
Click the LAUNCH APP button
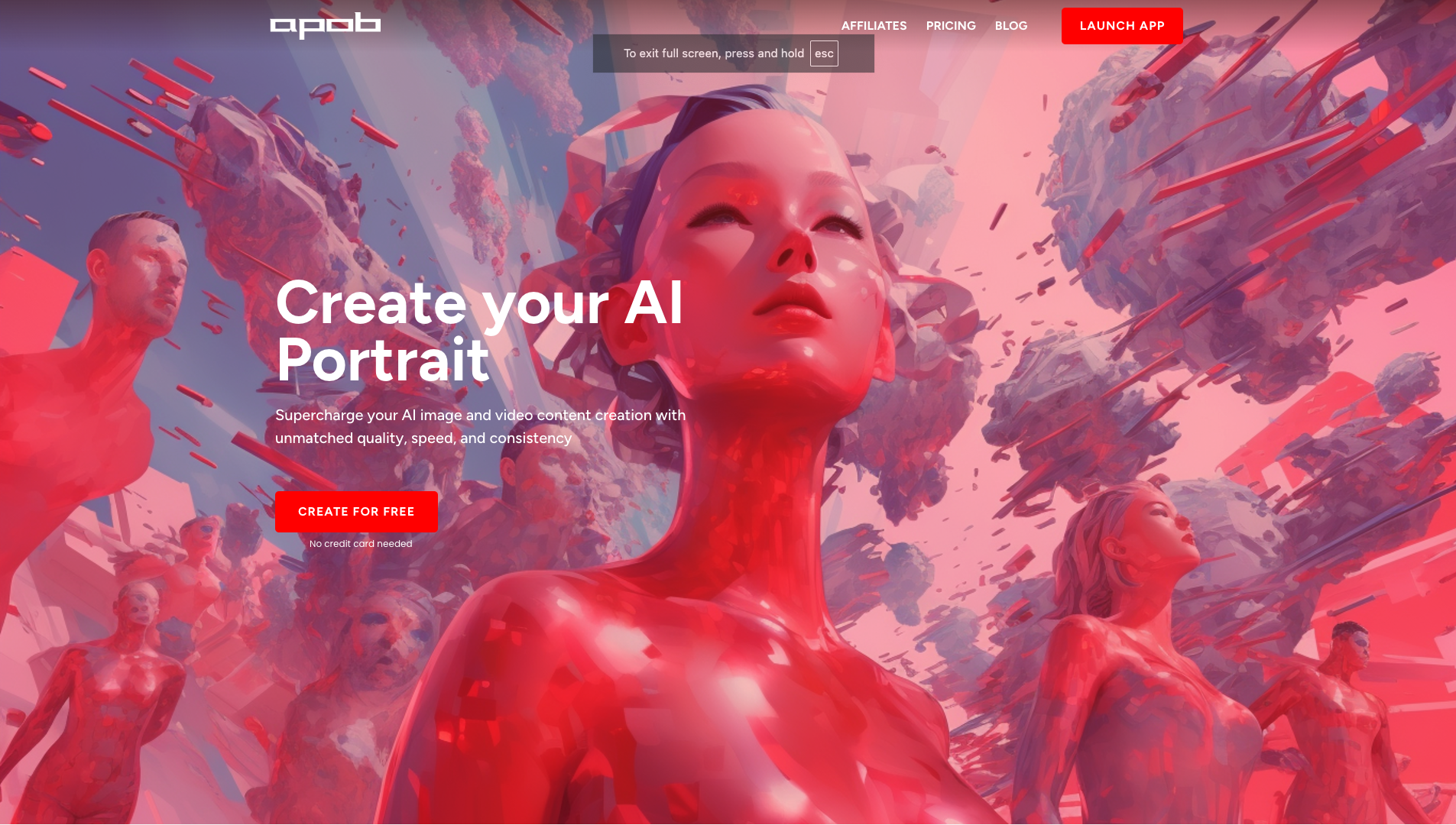[x=1121, y=26]
